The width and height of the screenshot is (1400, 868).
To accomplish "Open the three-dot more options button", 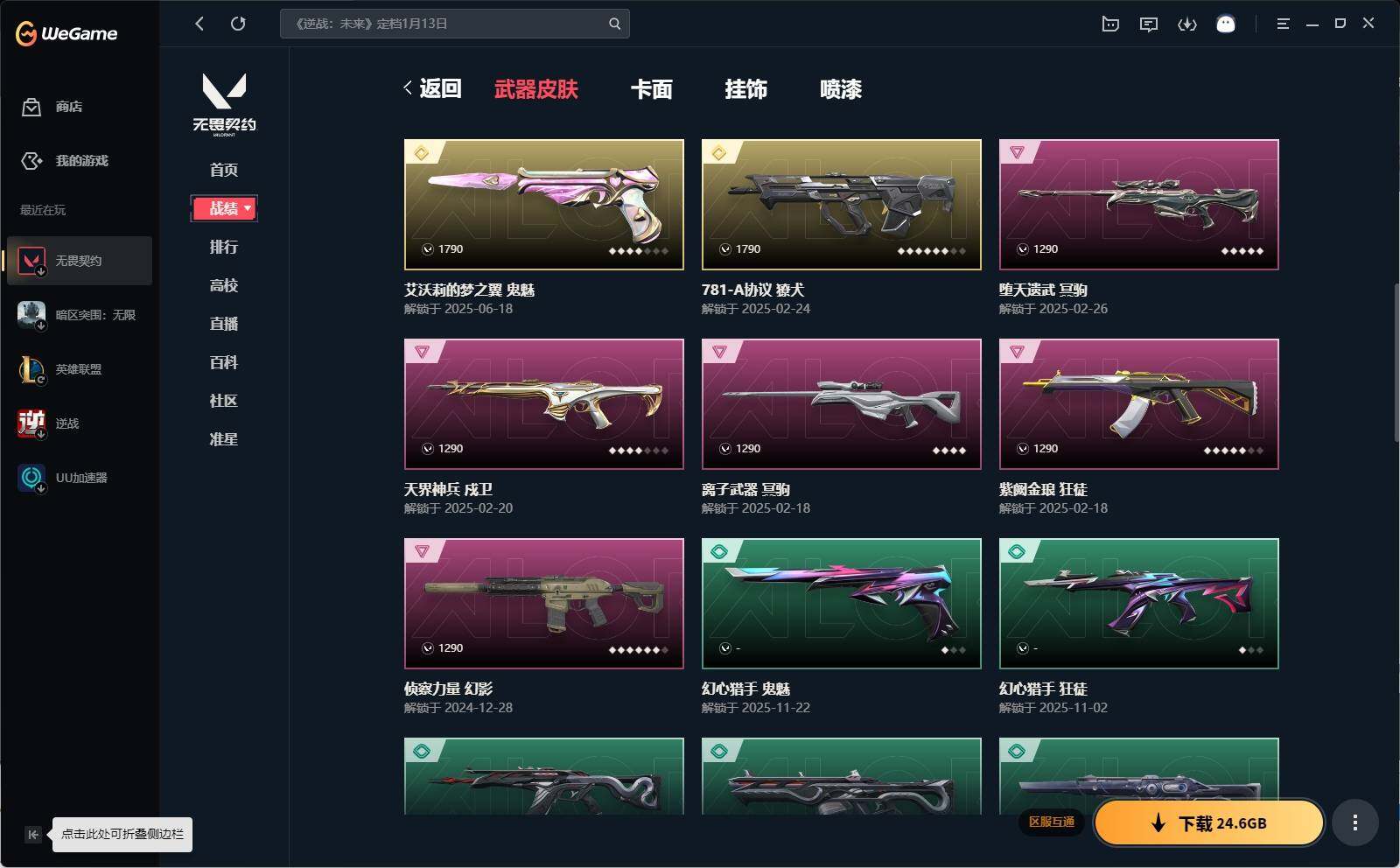I will pyautogui.click(x=1355, y=822).
